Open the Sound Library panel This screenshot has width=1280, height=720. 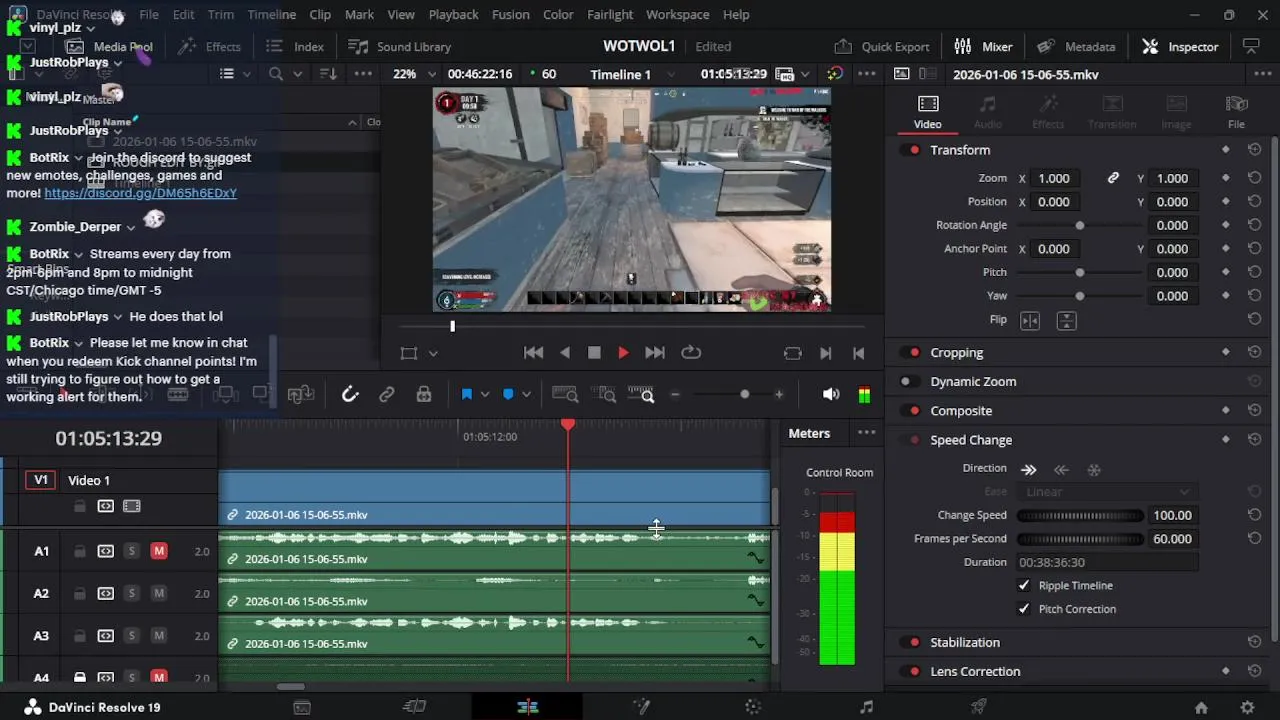click(x=399, y=46)
